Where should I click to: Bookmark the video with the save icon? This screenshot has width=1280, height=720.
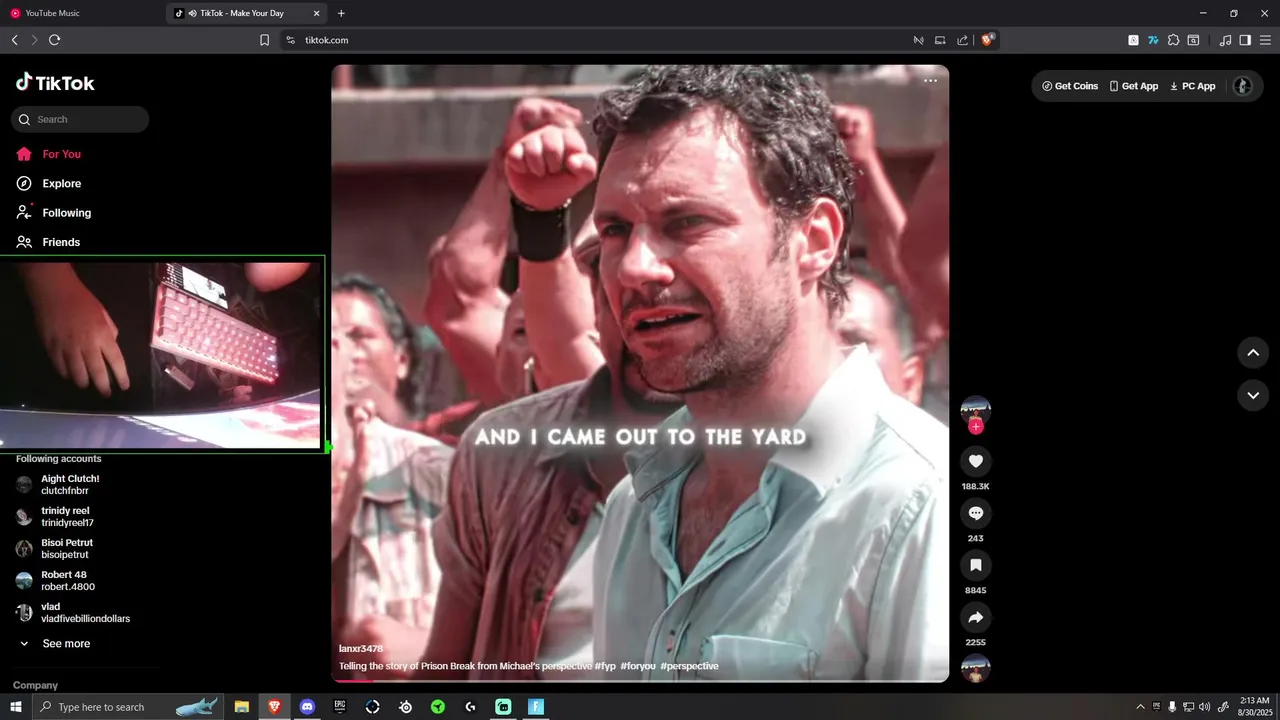[x=976, y=565]
